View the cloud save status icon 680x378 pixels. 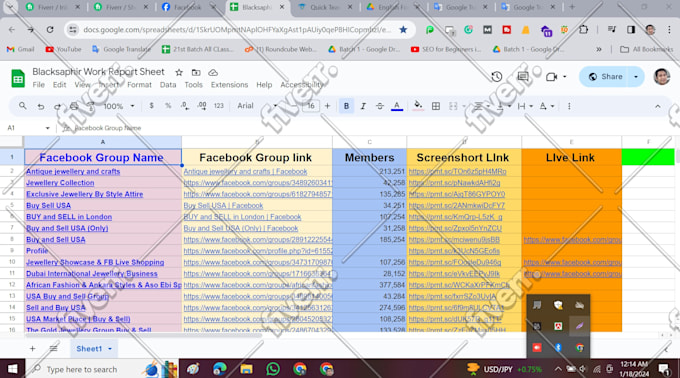[213, 72]
